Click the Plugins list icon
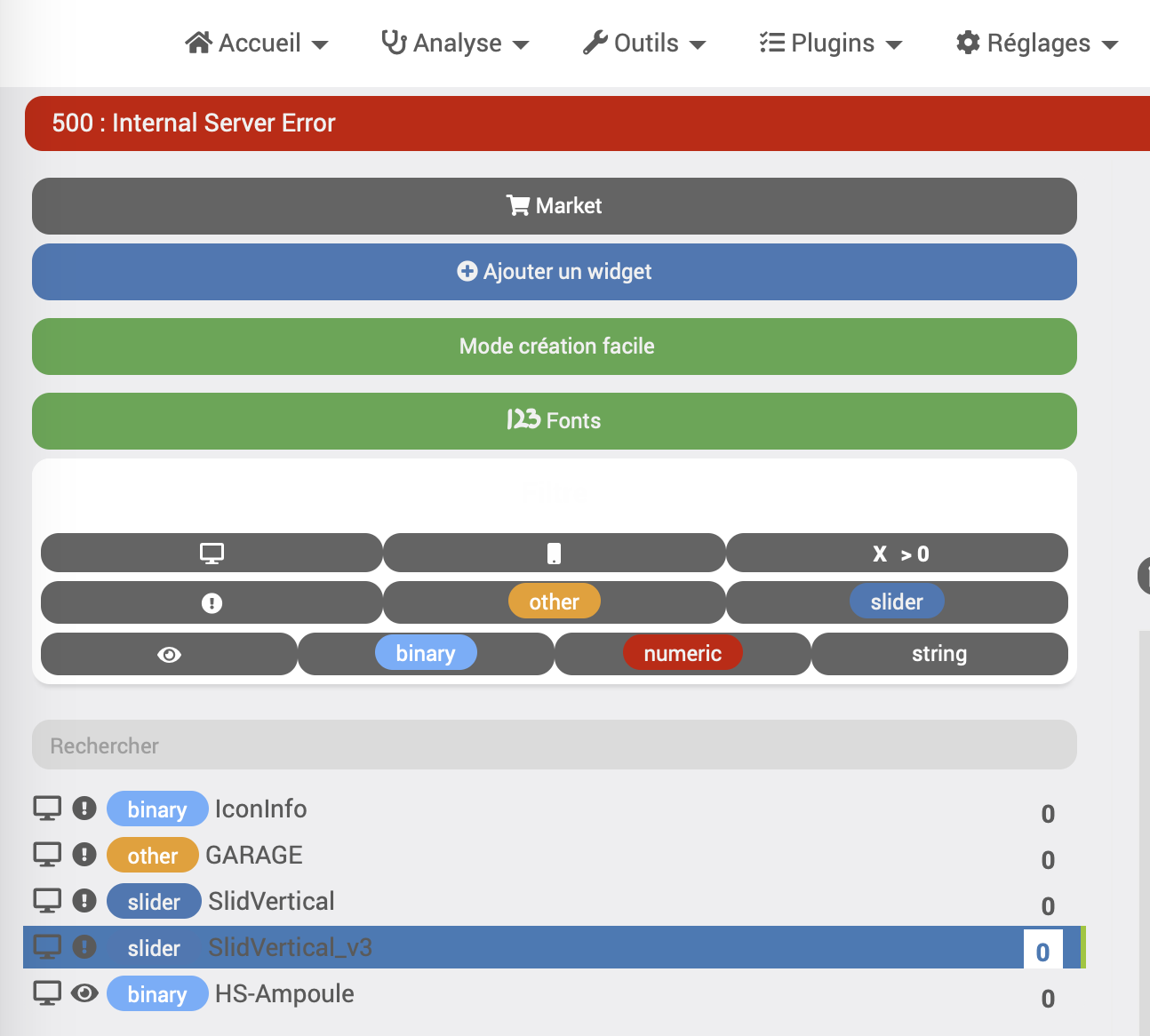 pos(772,43)
